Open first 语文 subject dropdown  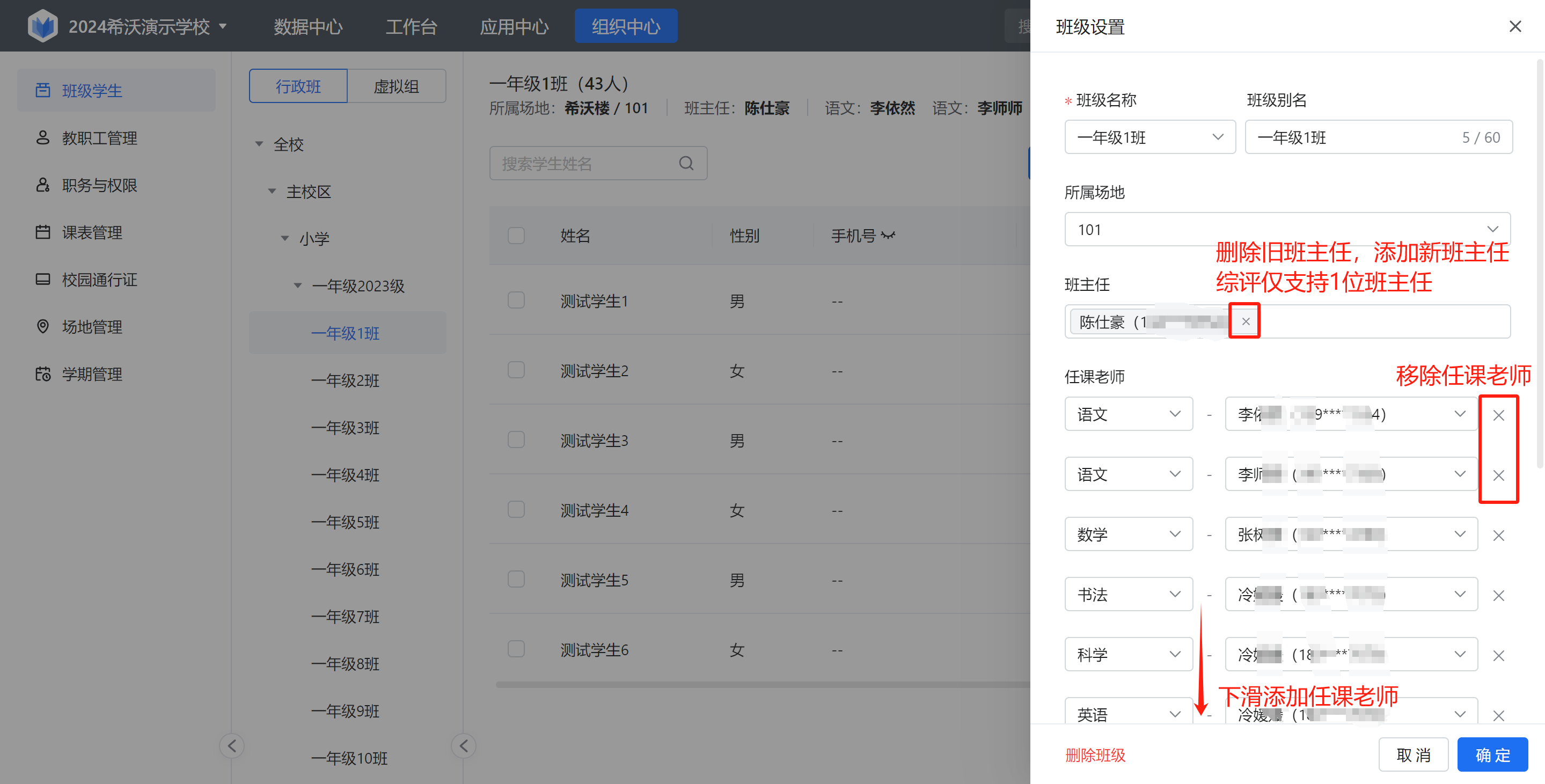tap(1129, 414)
